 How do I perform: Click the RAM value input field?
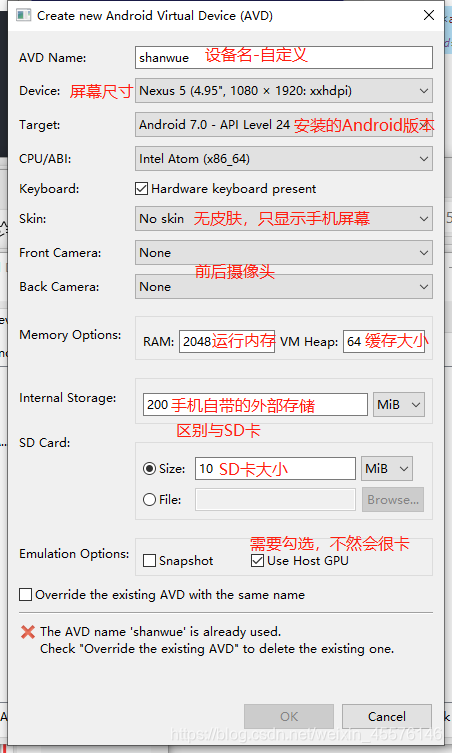227,341
